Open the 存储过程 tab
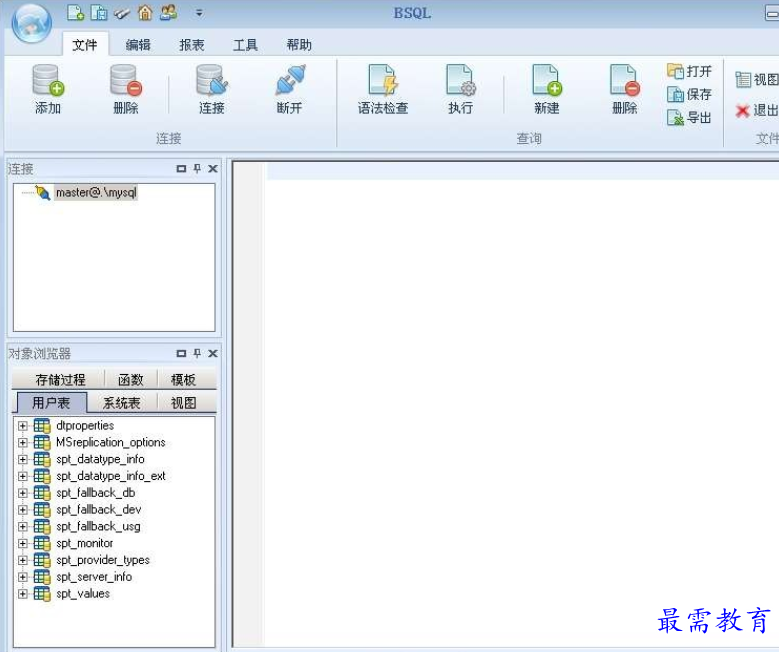 pyautogui.click(x=60, y=380)
